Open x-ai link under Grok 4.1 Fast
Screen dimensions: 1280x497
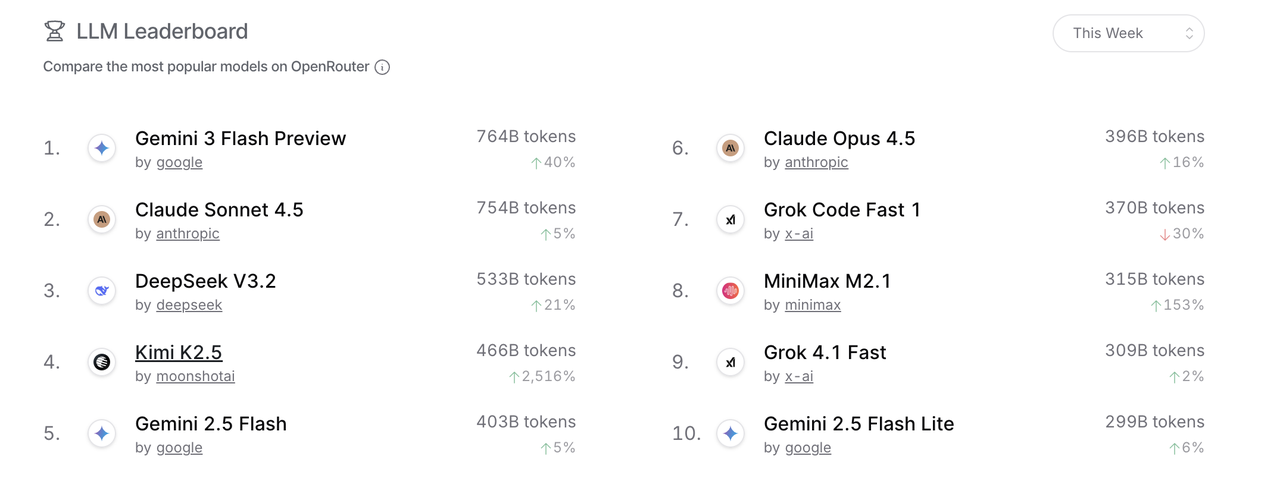coord(799,376)
